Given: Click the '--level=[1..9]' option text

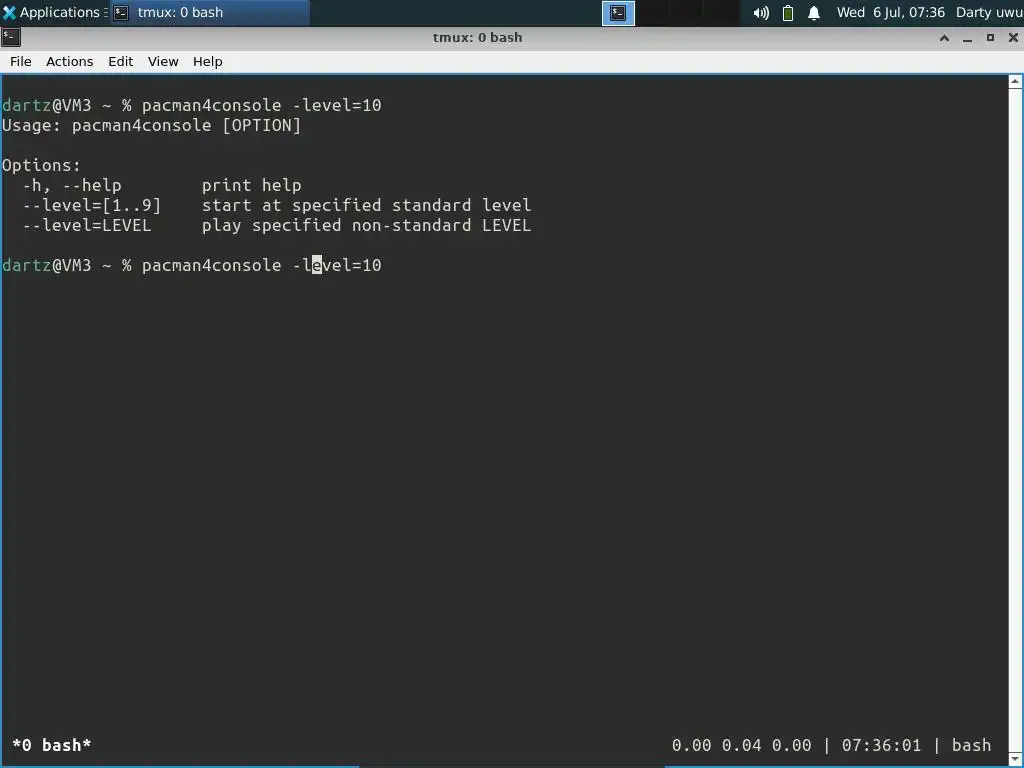Looking at the screenshot, I should tap(91, 205).
